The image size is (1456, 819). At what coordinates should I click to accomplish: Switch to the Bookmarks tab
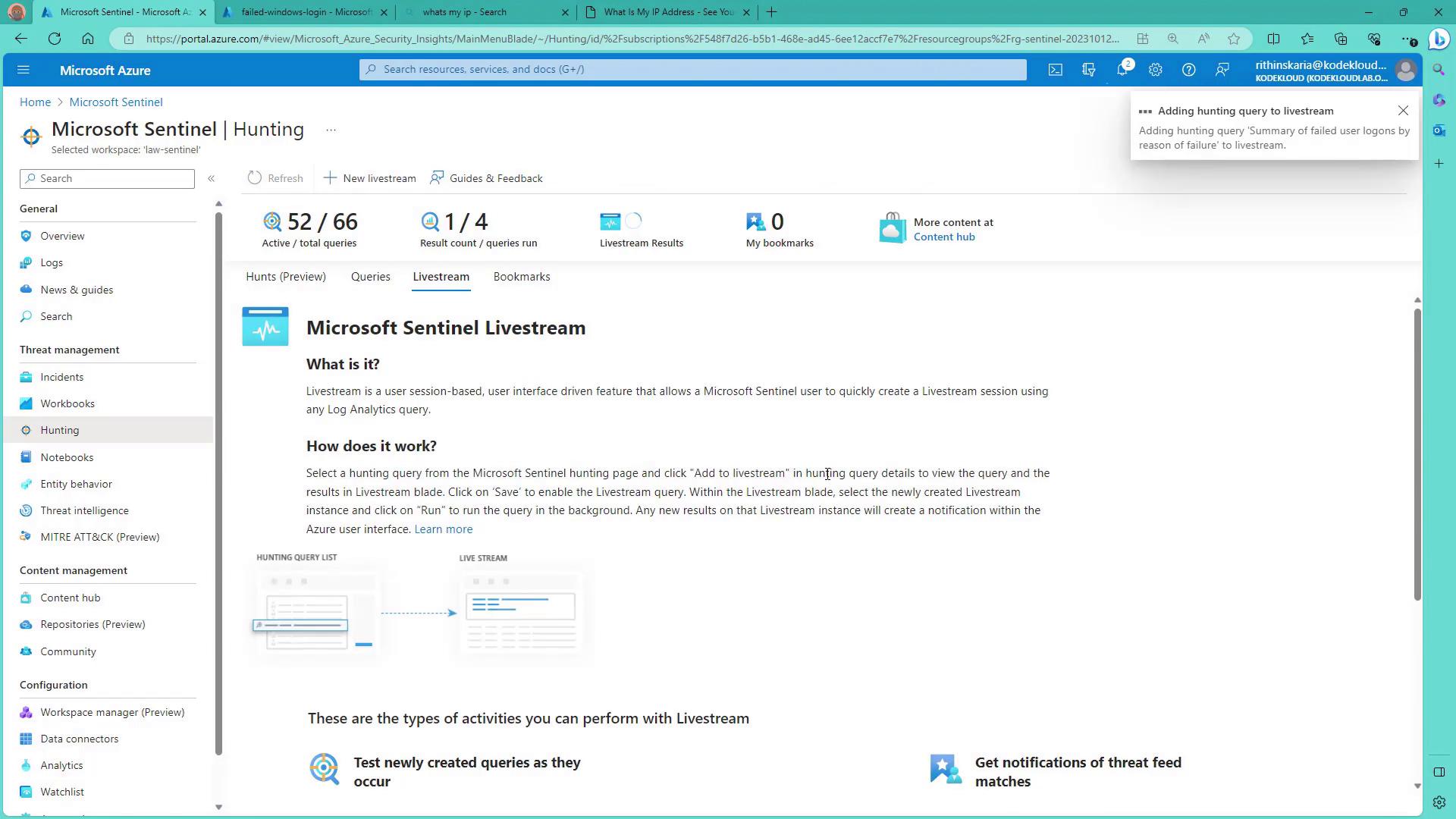[x=521, y=277]
